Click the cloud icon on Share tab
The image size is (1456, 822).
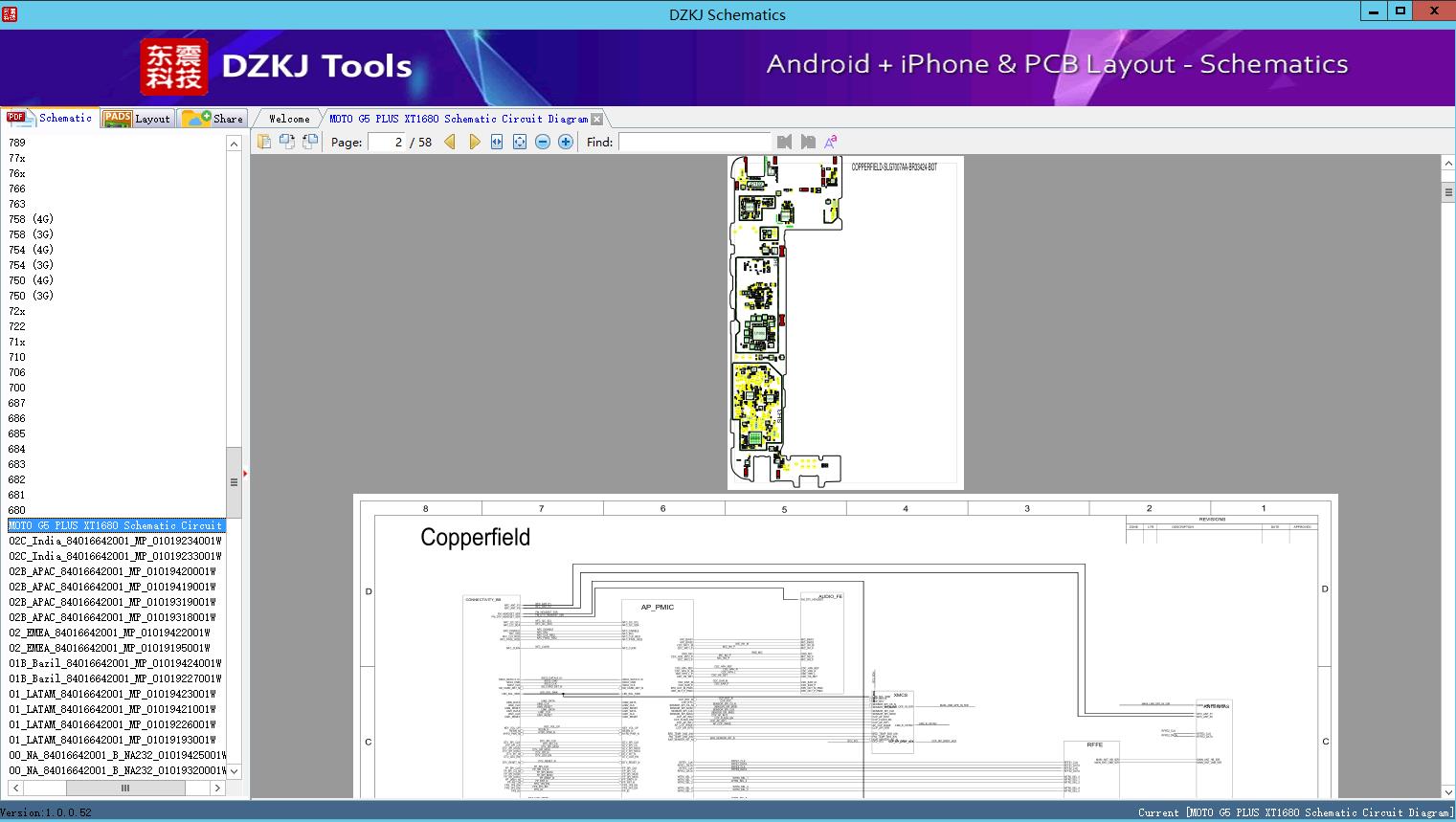196,119
